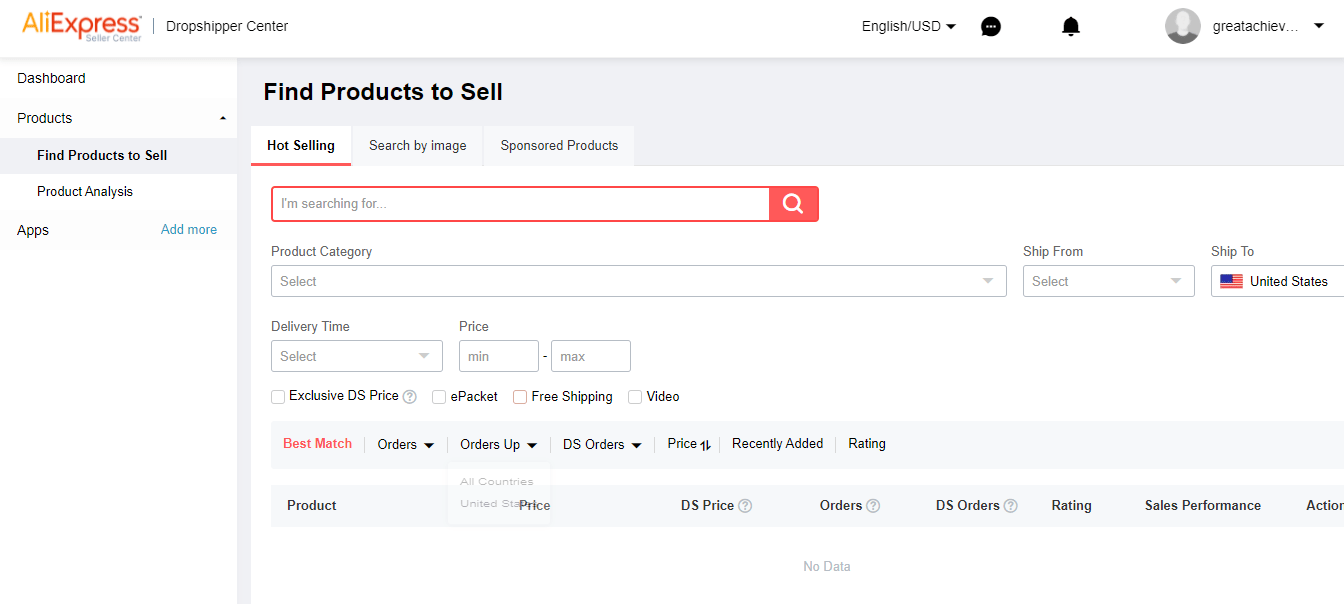Image resolution: width=1344 pixels, height=604 pixels.
Task: Click the Add more apps link
Action: [189, 230]
